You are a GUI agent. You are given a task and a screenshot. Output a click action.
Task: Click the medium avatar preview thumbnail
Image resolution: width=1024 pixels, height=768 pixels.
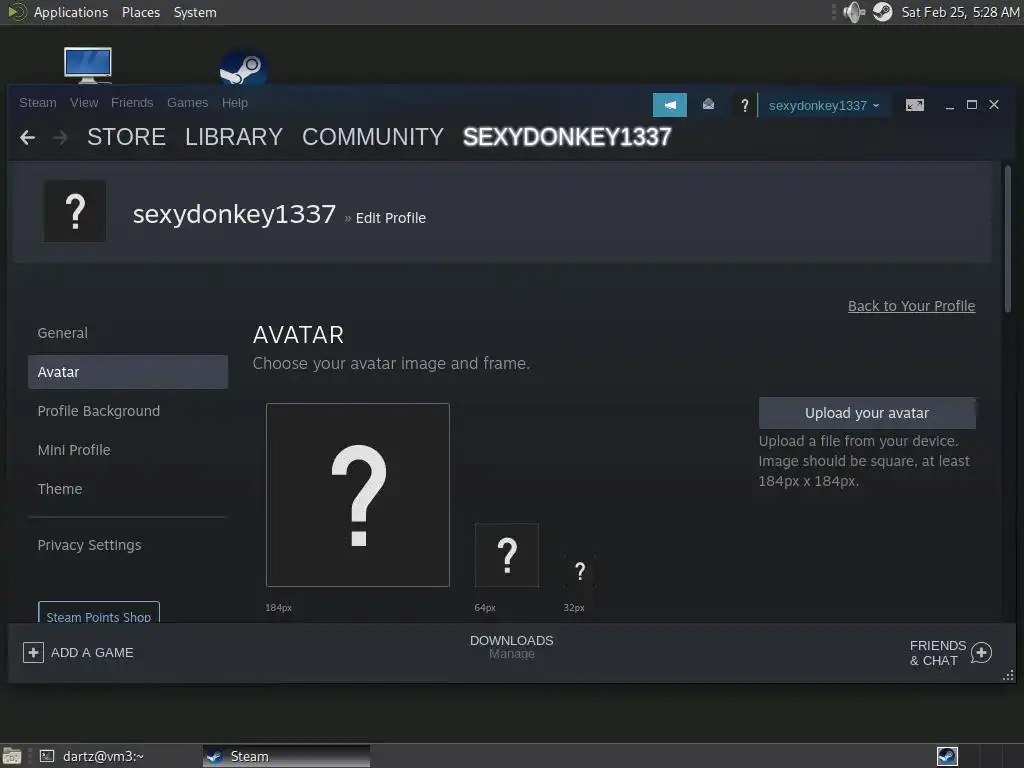point(507,555)
